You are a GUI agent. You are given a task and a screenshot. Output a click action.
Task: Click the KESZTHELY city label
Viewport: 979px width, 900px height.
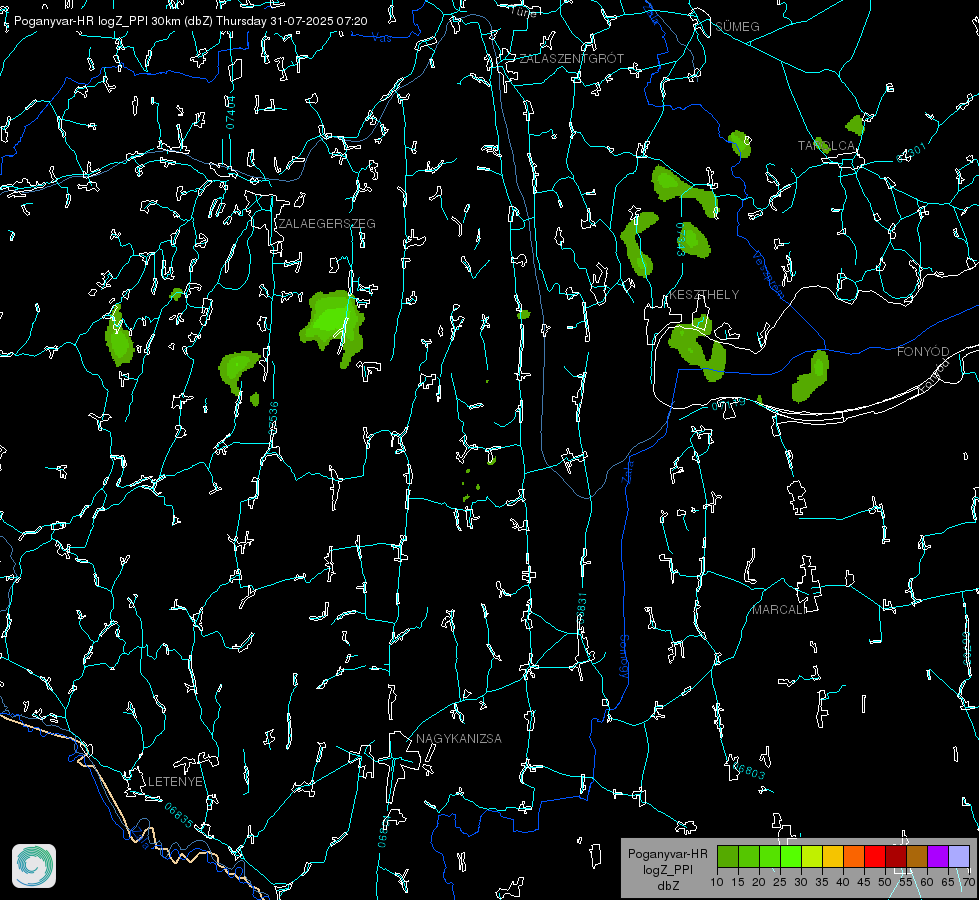[x=704, y=295]
